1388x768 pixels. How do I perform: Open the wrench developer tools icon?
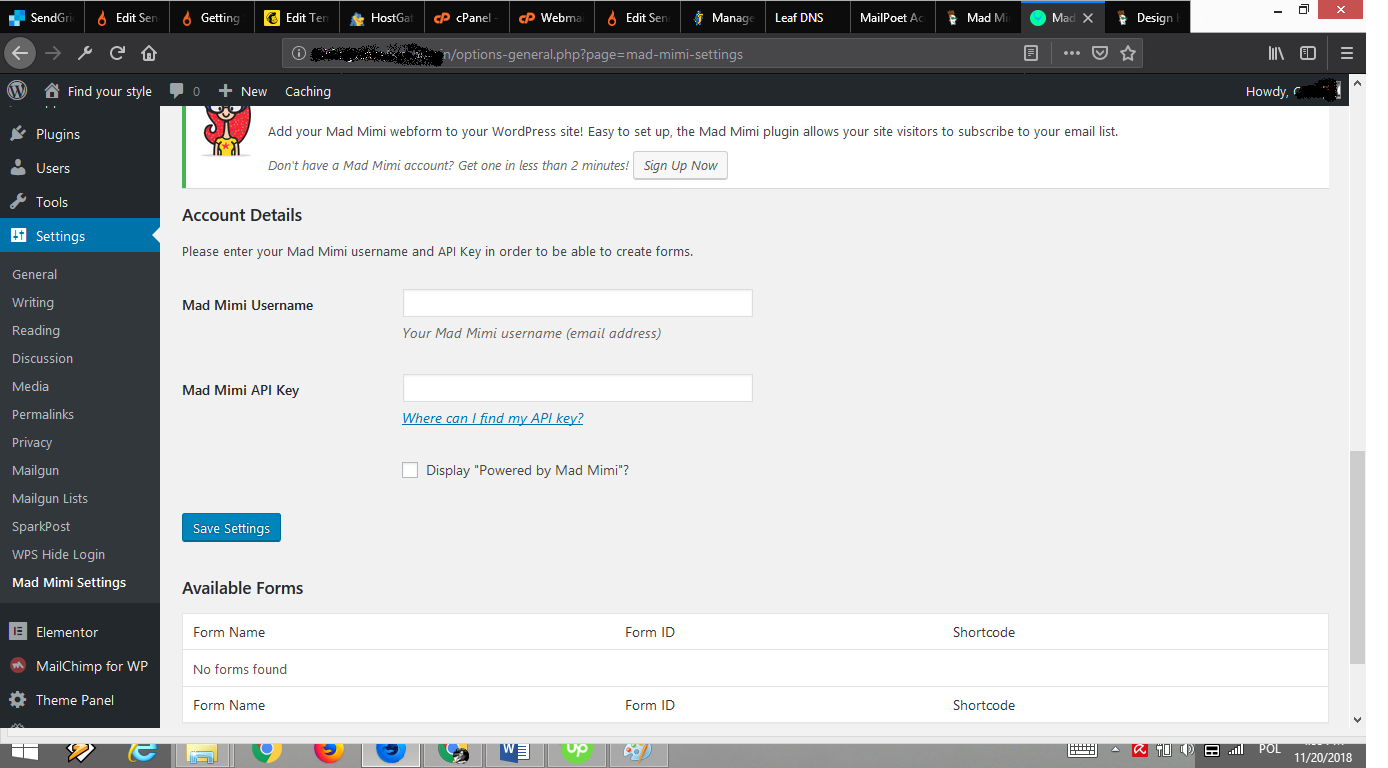[85, 53]
